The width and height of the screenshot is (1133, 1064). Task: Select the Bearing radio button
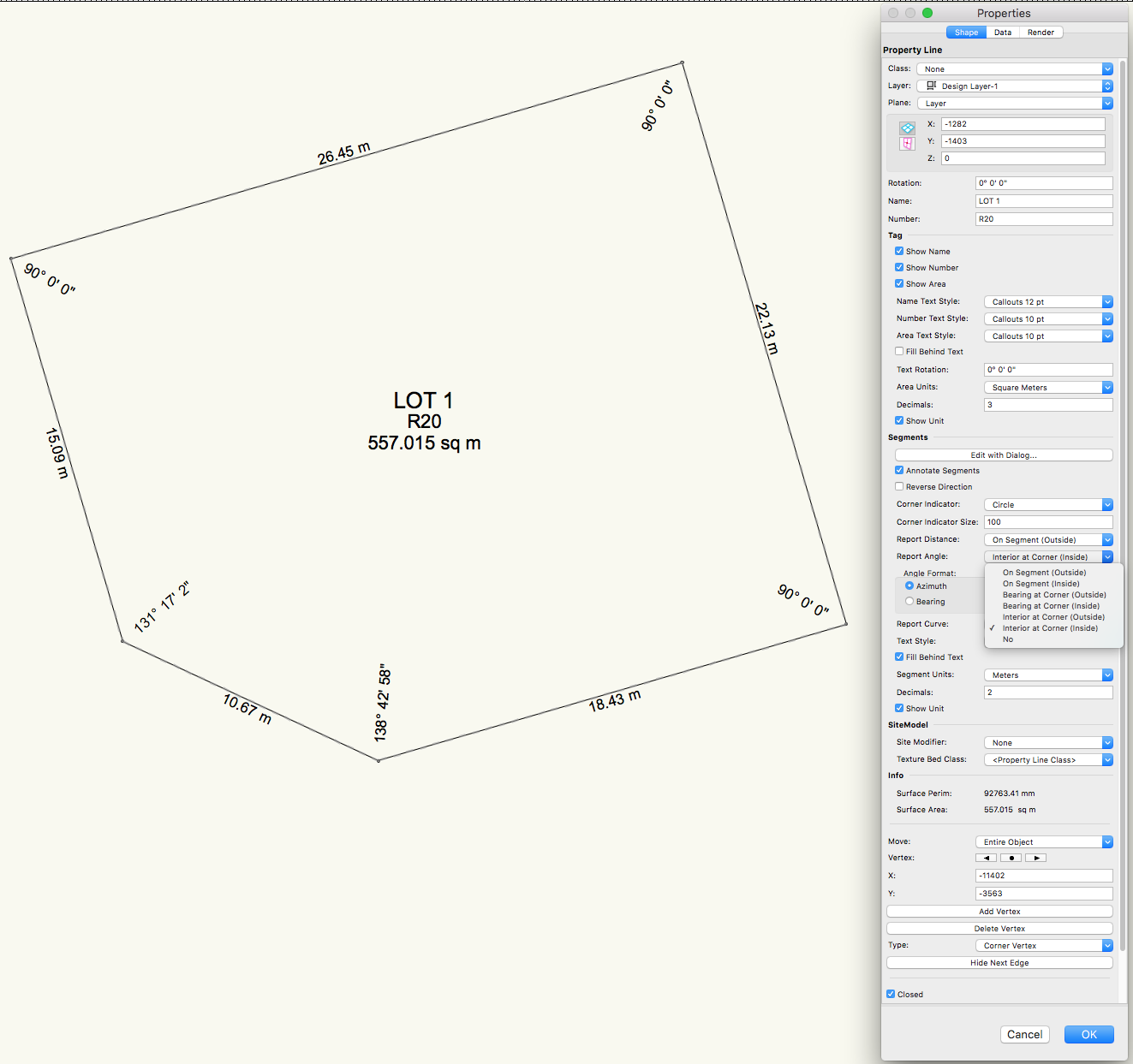coord(909,601)
